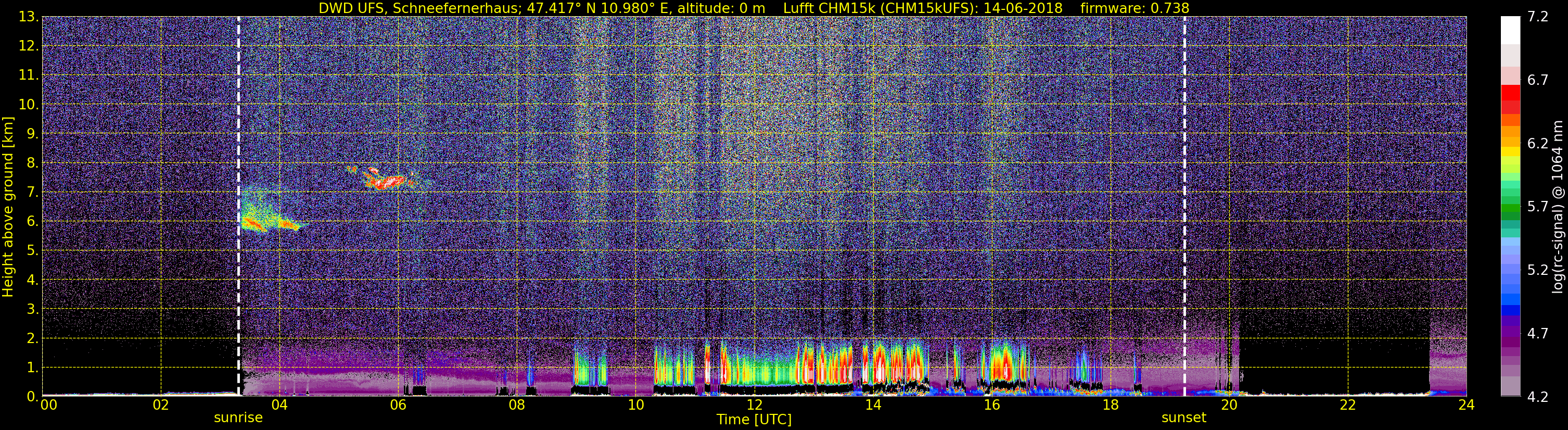The width and height of the screenshot is (1568, 430).
Task: Click the time axis tick '22'
Action: [1348, 405]
